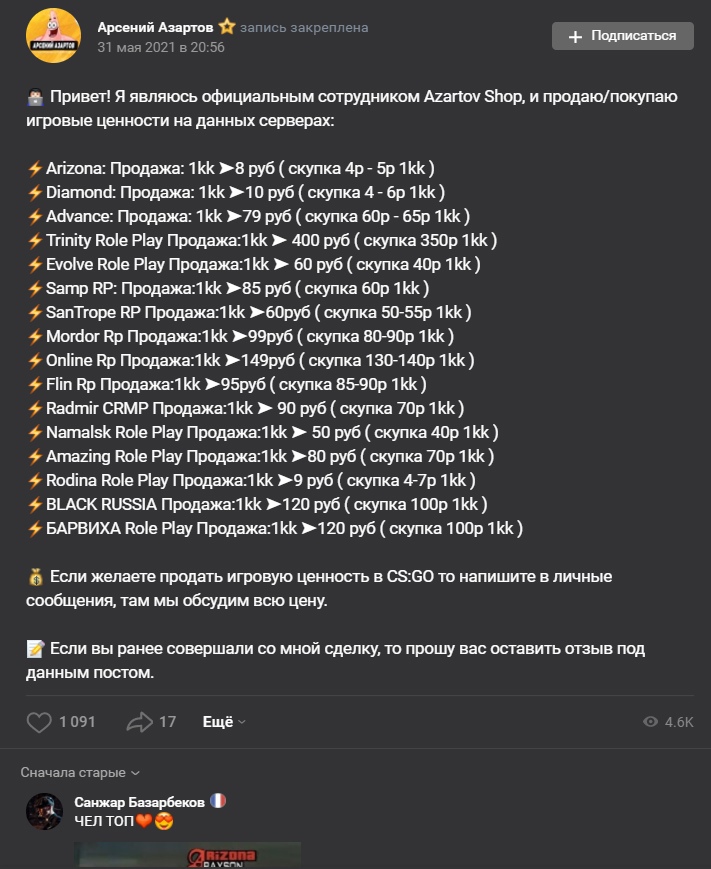
Task: Open the Arizona image attached to the comment
Action: tap(187, 855)
